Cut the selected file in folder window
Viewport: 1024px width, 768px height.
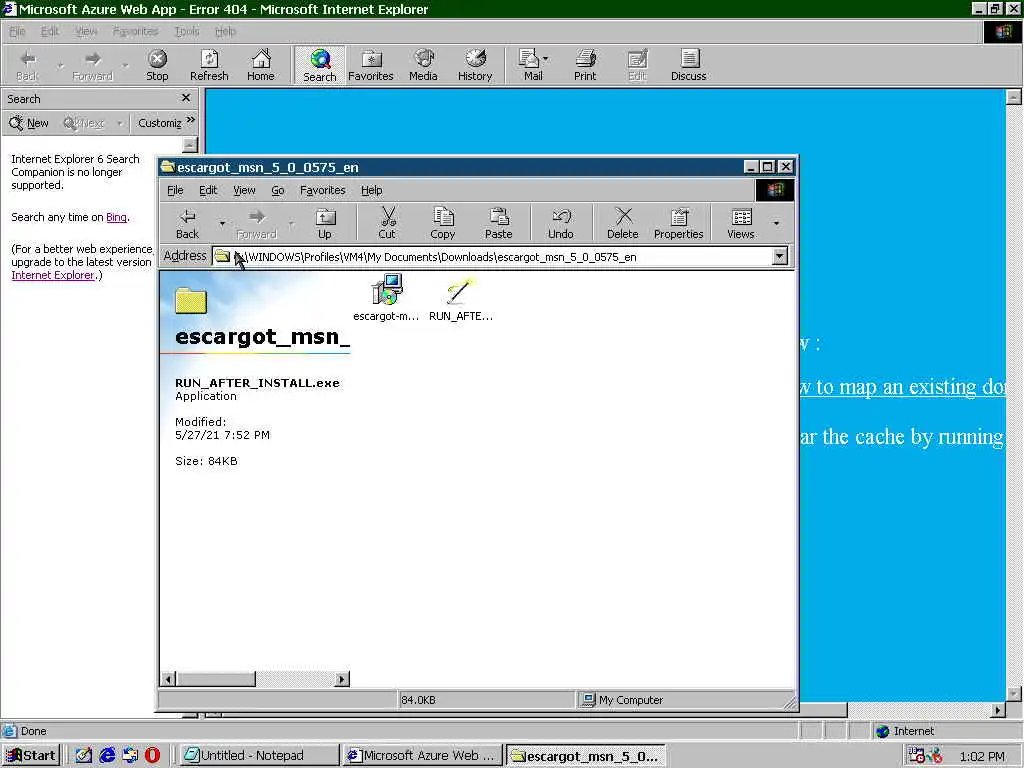[x=387, y=223]
